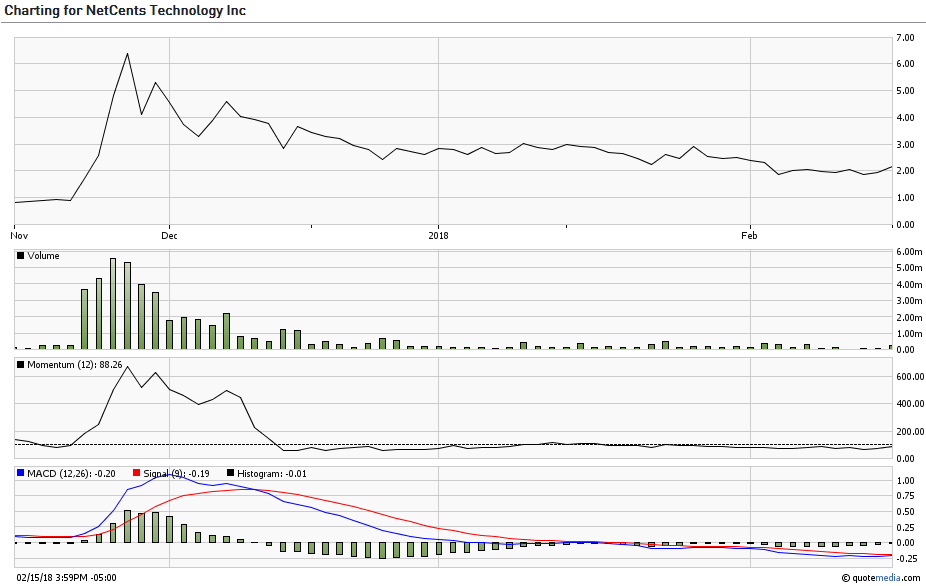Click the blue MACD legend square
This screenshot has height=586, width=926.
21,473
